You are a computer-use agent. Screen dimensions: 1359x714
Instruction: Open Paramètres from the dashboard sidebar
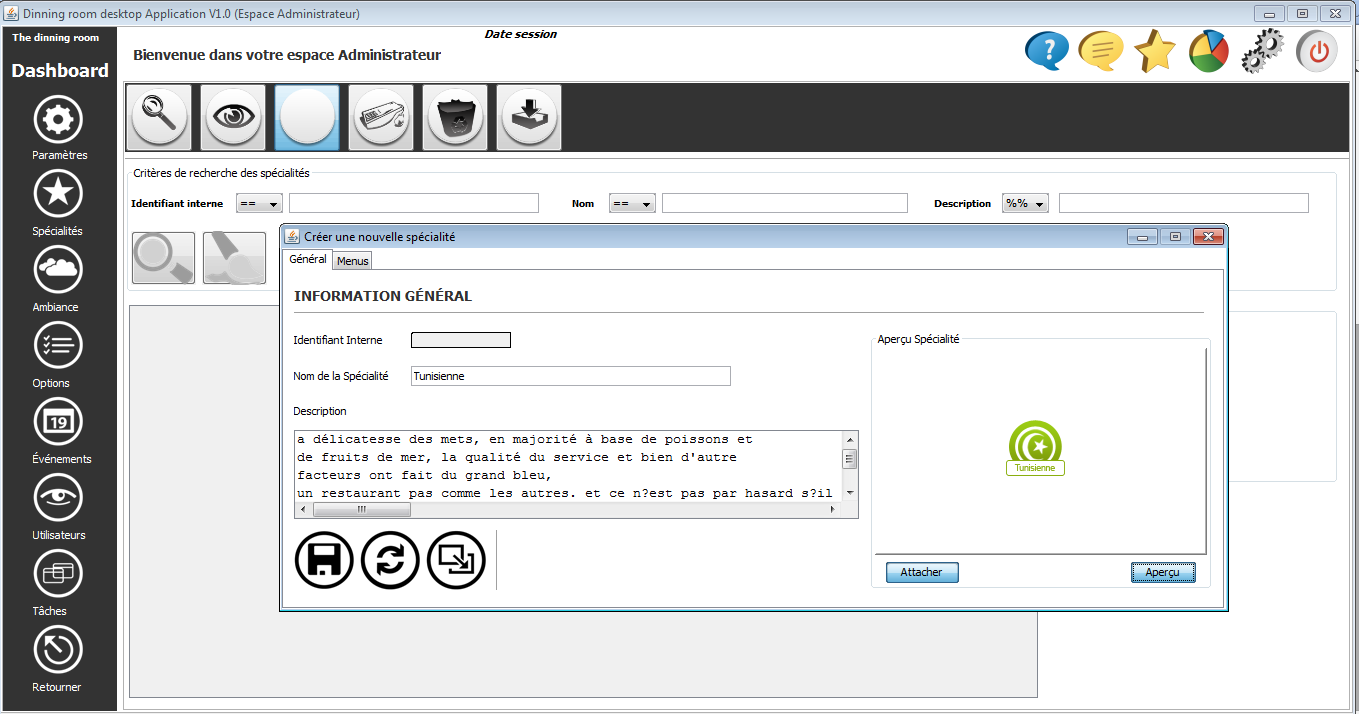pyautogui.click(x=58, y=119)
